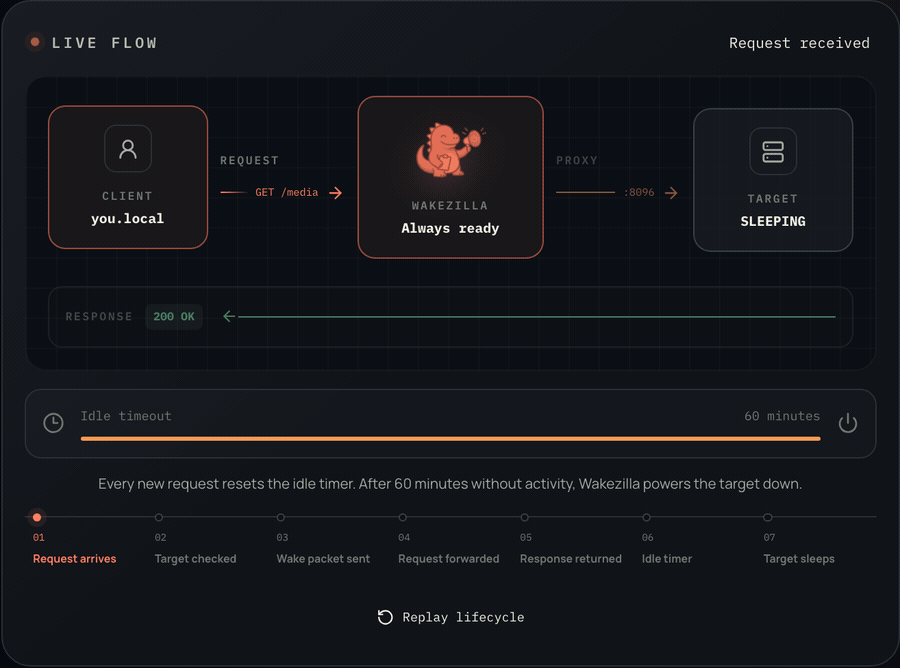
Task: Replay the lifecycle animation
Action: pyautogui.click(x=451, y=617)
